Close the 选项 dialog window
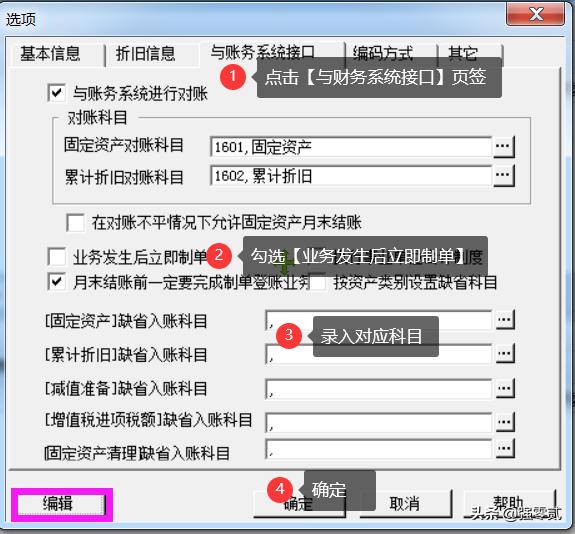The height and width of the screenshot is (534, 575). (535, 14)
